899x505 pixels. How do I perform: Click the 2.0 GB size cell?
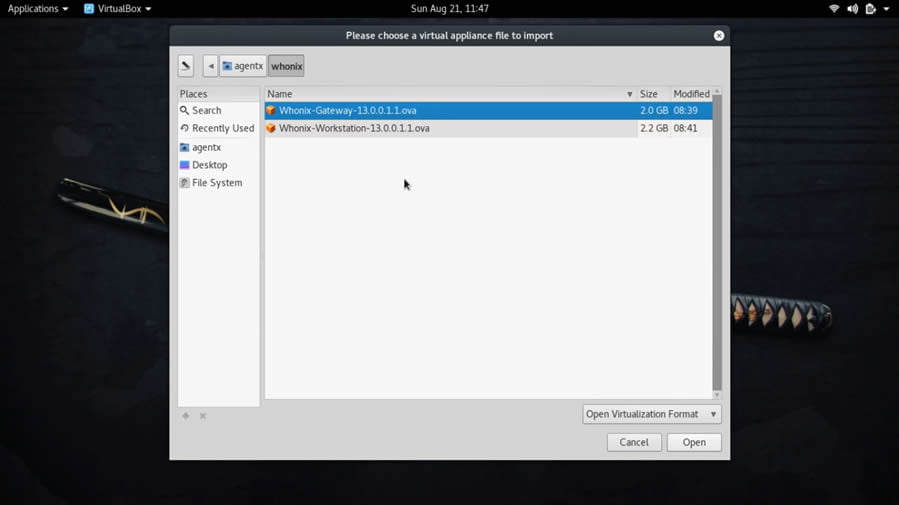654,111
